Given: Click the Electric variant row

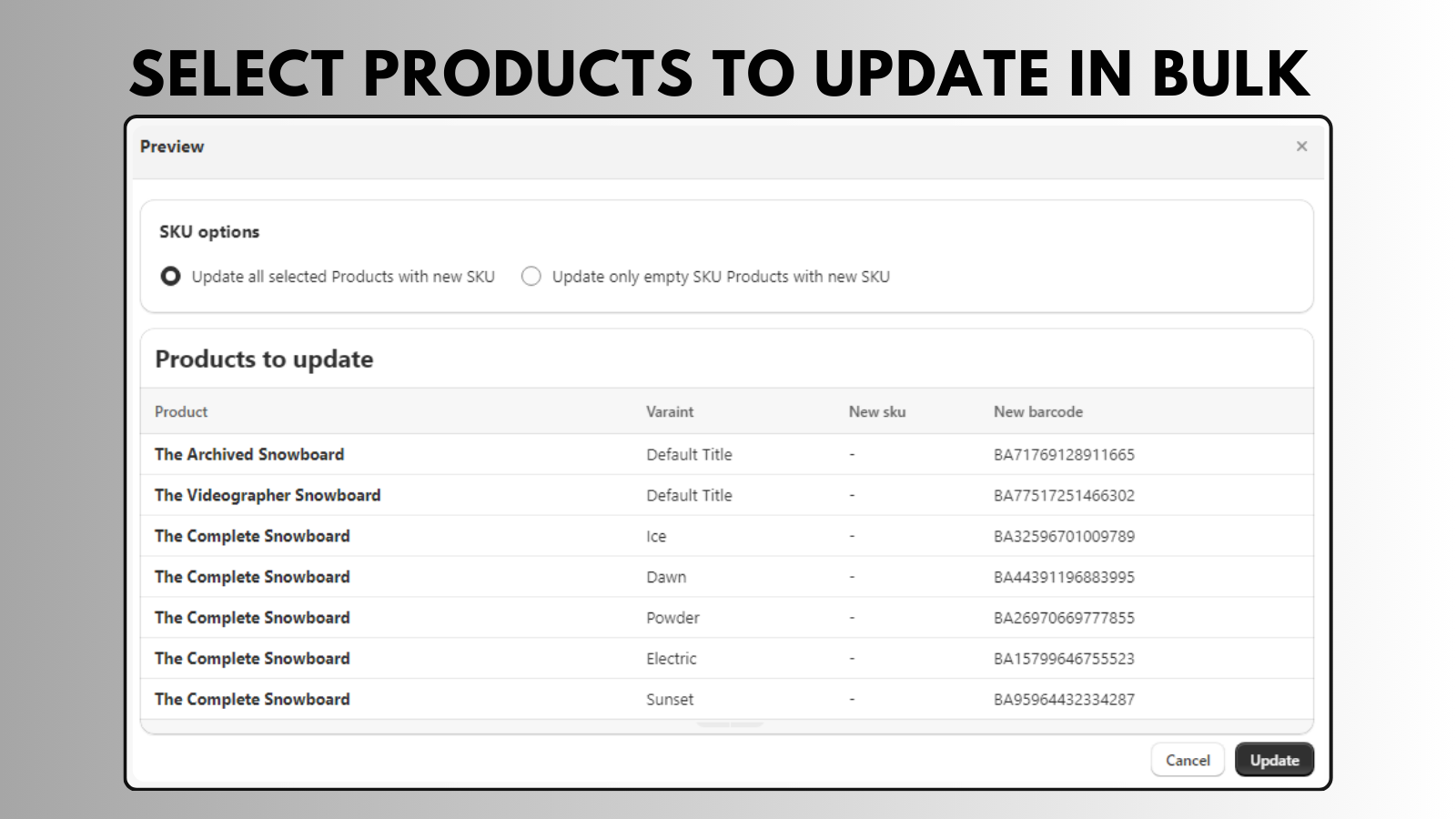Looking at the screenshot, I should [672, 659].
